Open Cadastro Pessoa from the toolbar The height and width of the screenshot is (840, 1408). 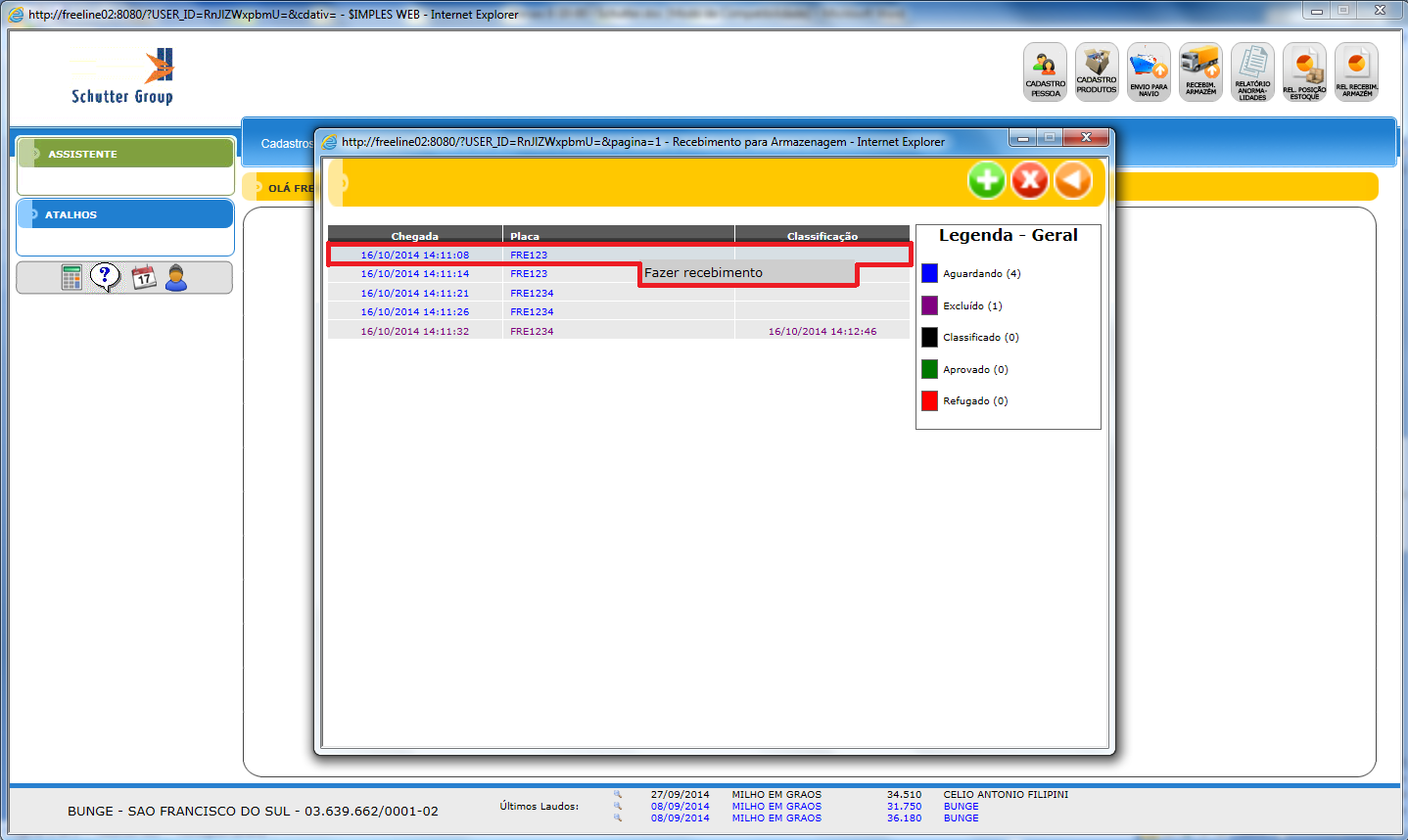1045,71
